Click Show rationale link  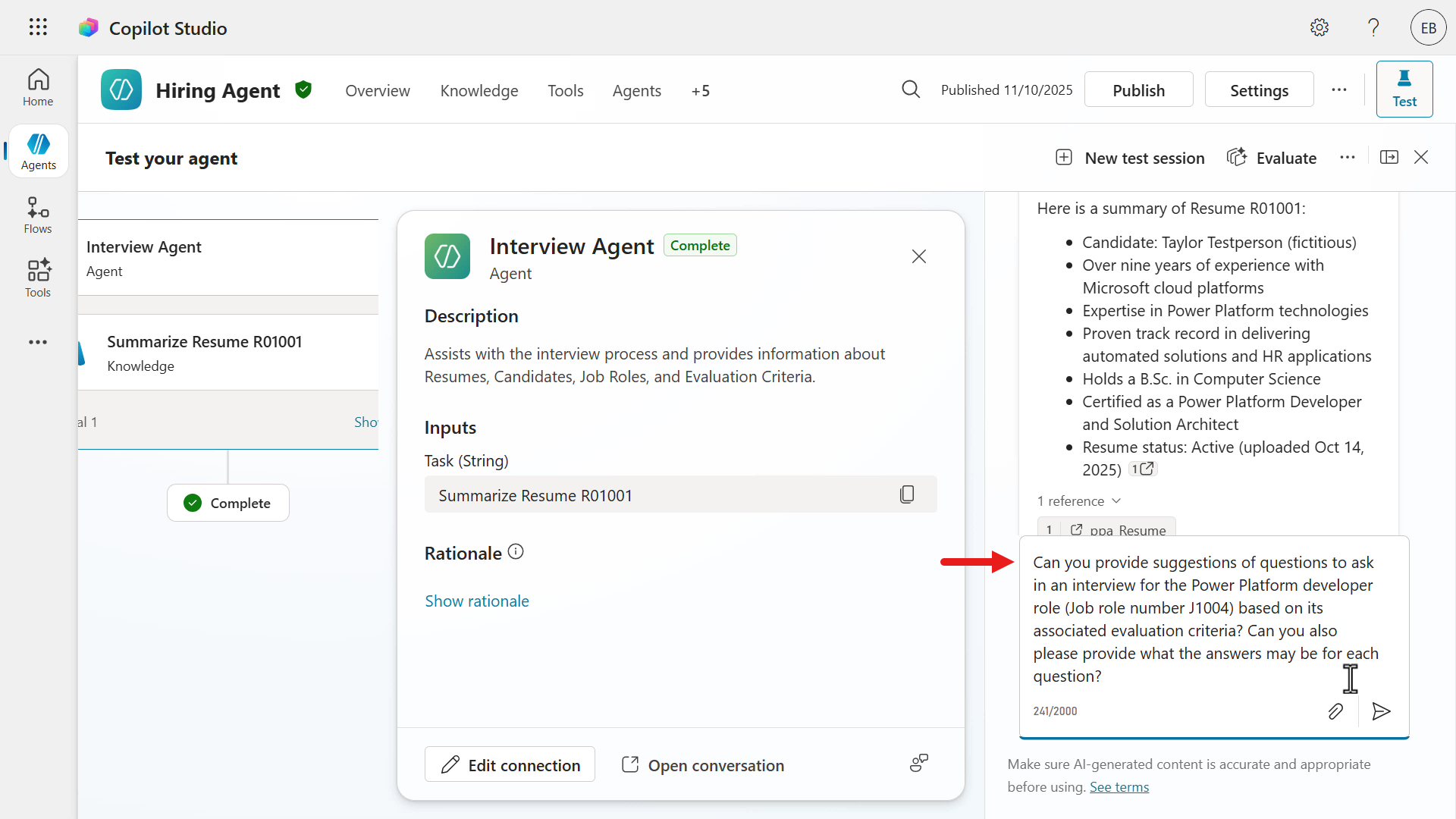(476, 601)
